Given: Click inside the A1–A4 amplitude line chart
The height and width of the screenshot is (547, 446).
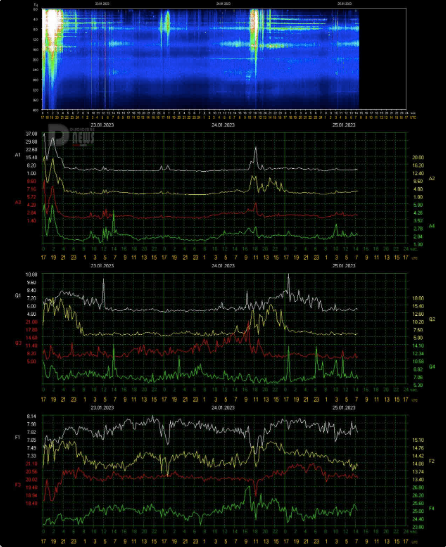Looking at the screenshot, I should [x=224, y=188].
